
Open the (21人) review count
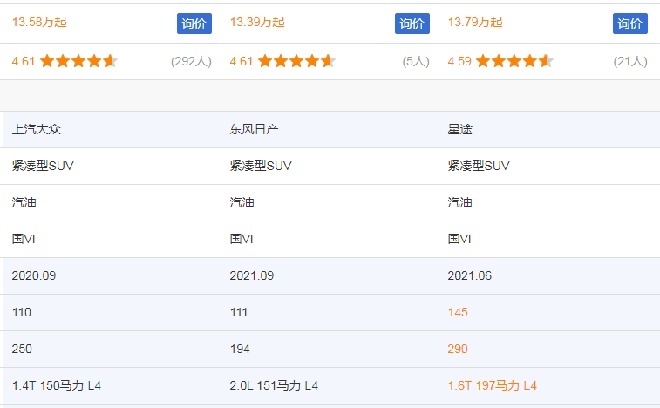pos(631,61)
